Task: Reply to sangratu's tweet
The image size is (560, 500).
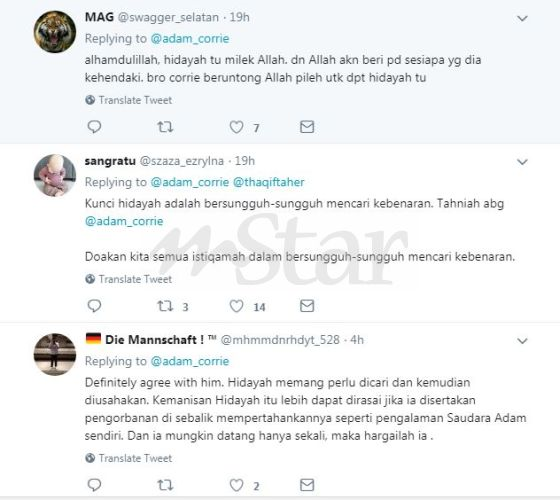Action: [x=94, y=306]
